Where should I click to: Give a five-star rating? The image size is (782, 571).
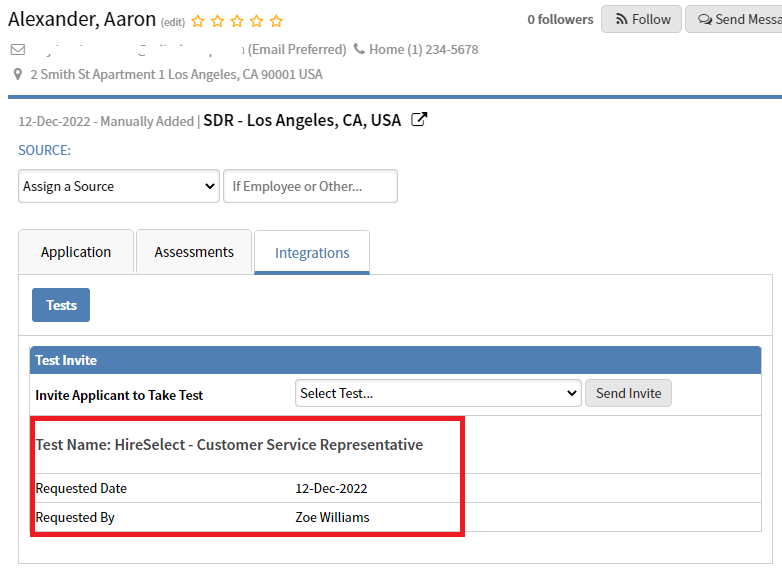(276, 21)
